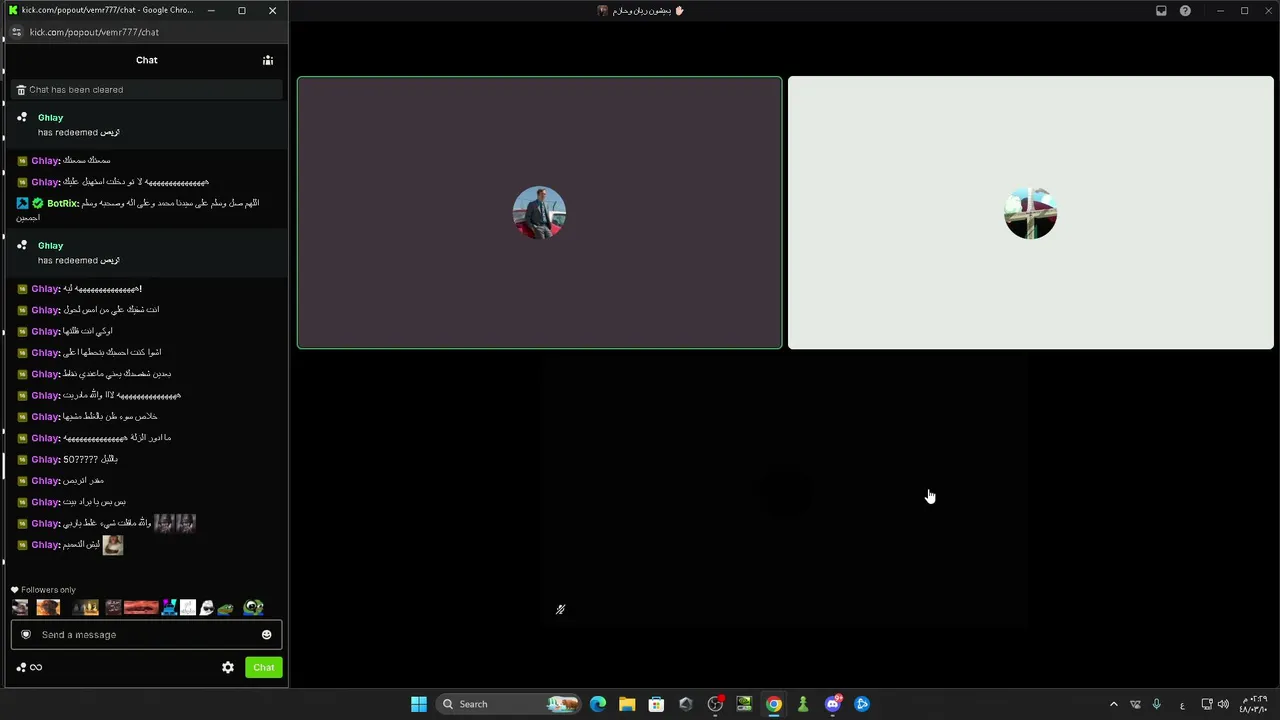
Task: Open the clock and date panel
Action: 1253,704
